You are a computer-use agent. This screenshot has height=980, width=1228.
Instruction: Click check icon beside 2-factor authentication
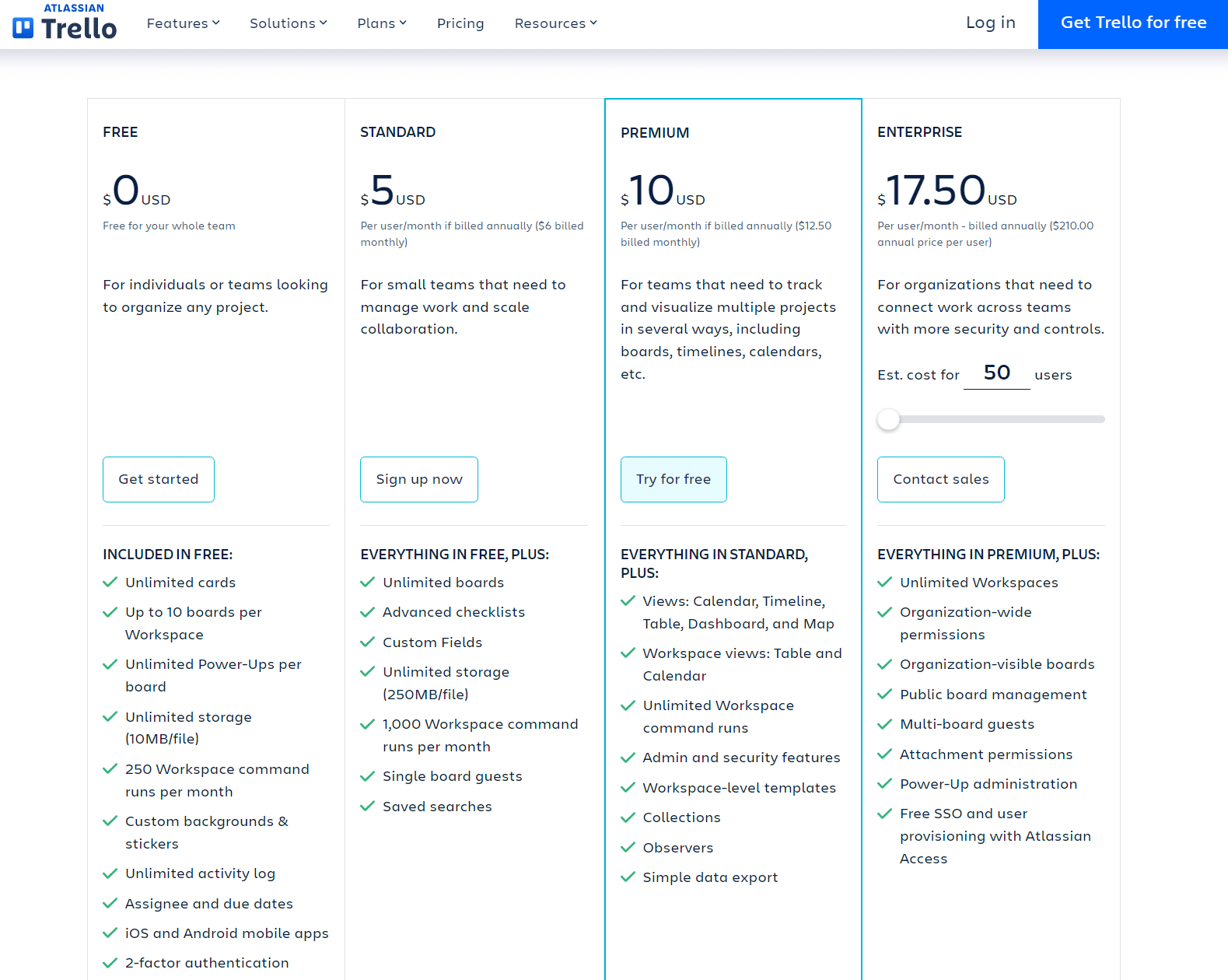click(110, 963)
